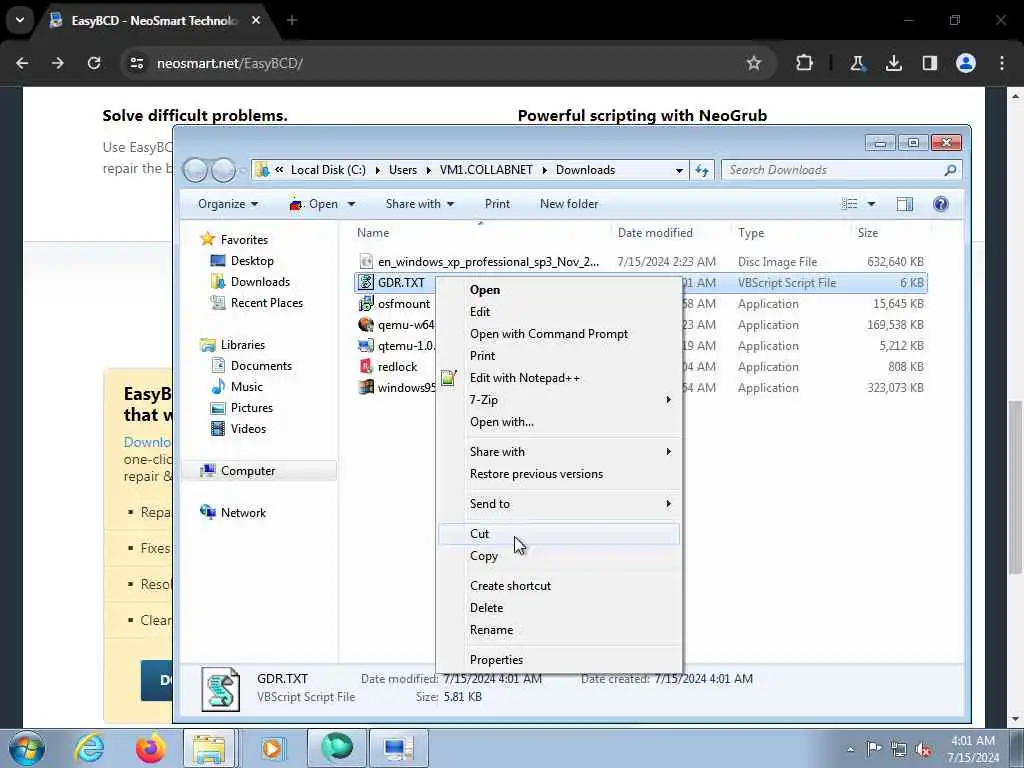Click Local Disk (C:) breadcrumb

(x=328, y=170)
